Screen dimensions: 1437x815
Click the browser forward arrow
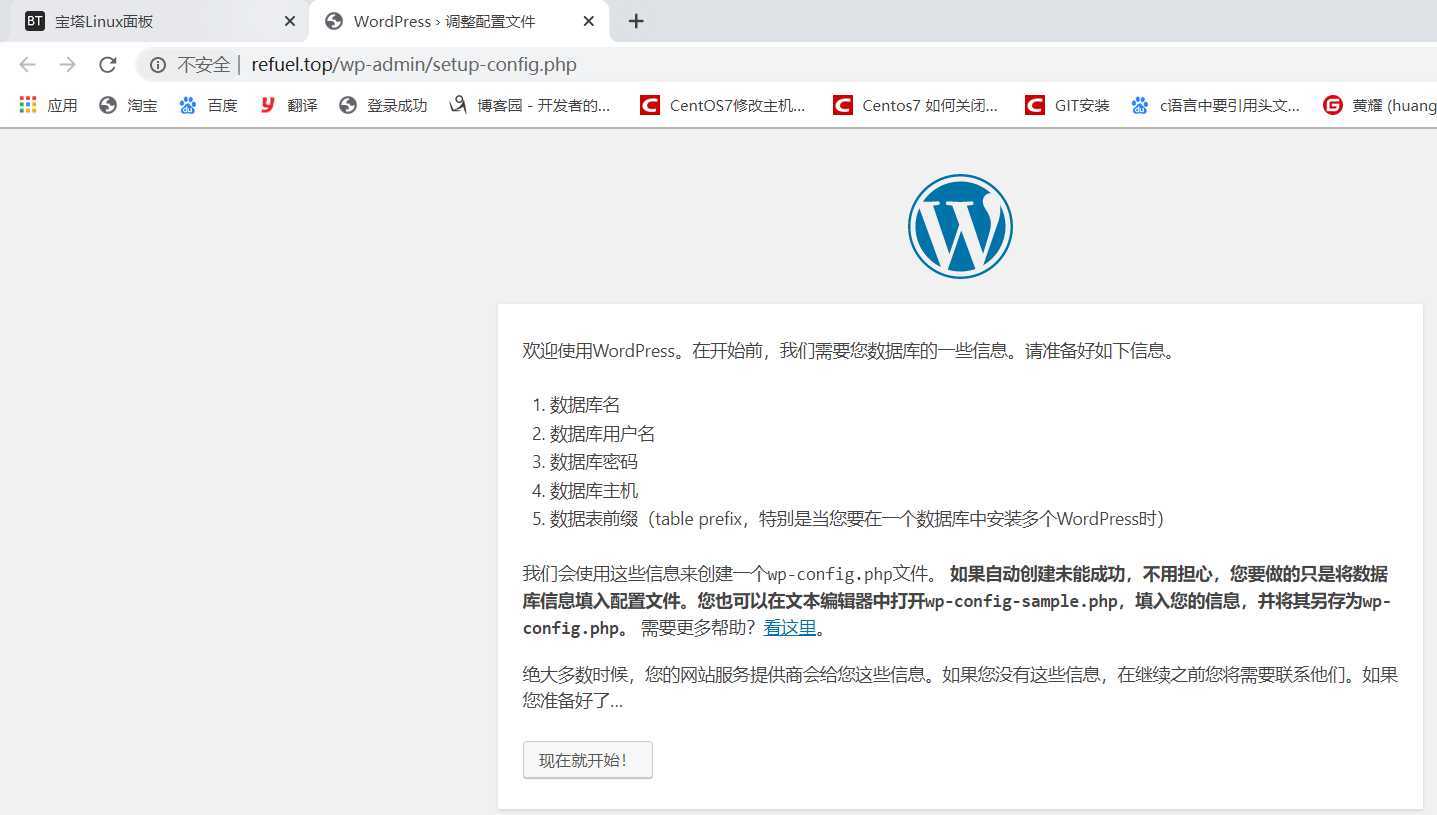(x=67, y=65)
